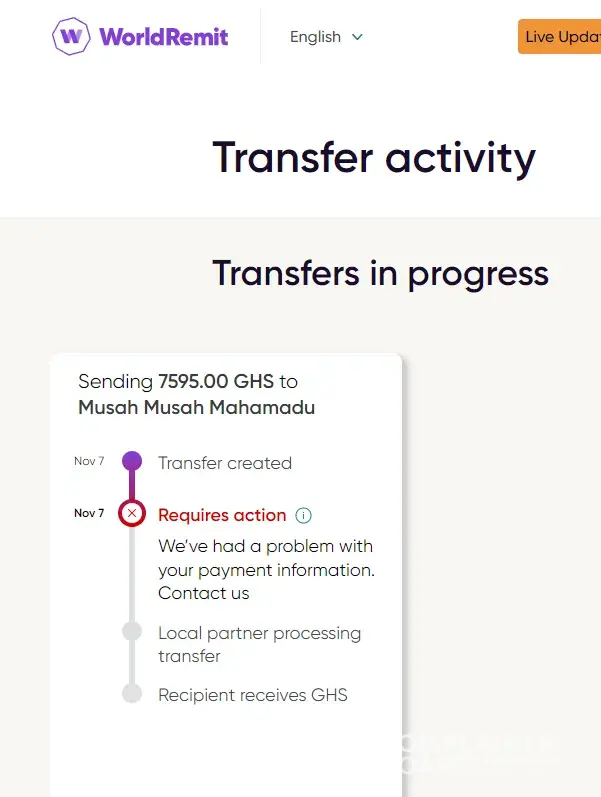Click the 7595.00 GHS sending amount
The width and height of the screenshot is (601, 797).
pyautogui.click(x=216, y=381)
